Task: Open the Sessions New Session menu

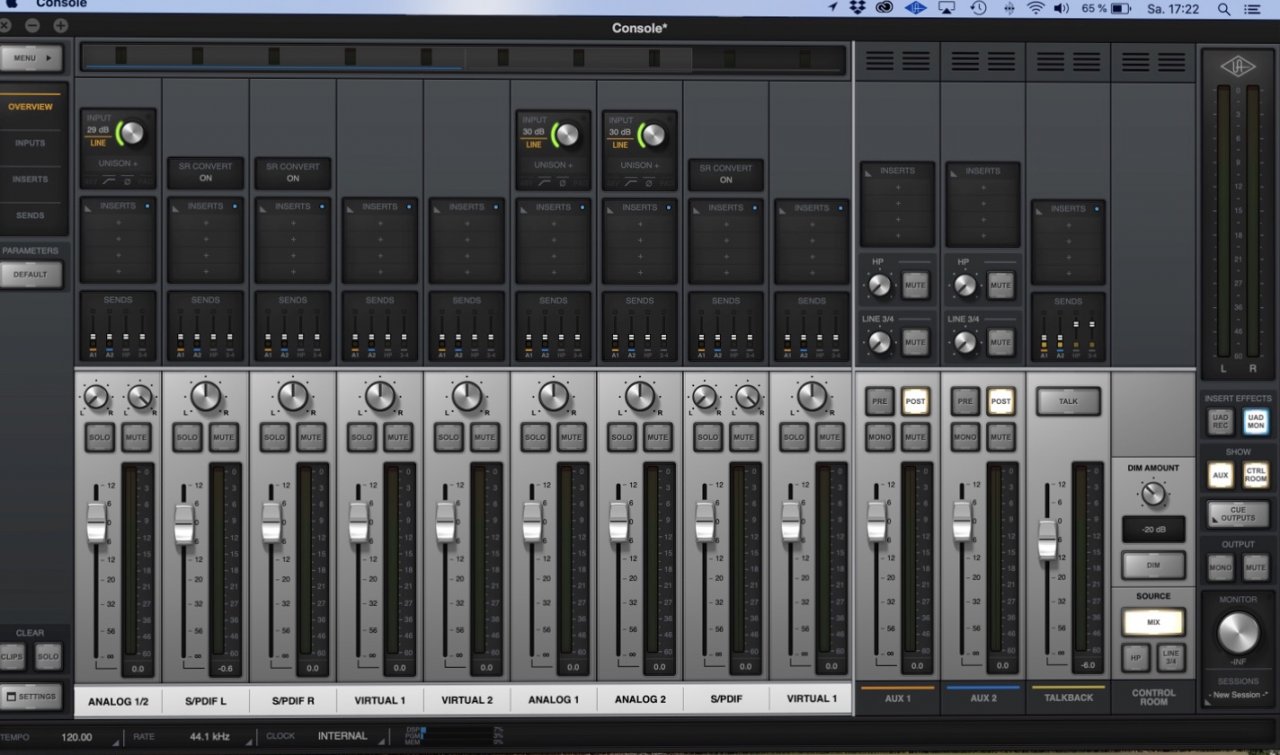Action: [x=1237, y=694]
